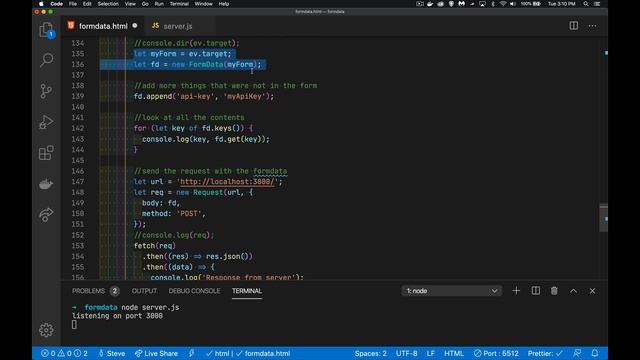Open terminal selector dropdown '1: node'
This screenshot has height=360, width=640.
pyautogui.click(x=451, y=291)
